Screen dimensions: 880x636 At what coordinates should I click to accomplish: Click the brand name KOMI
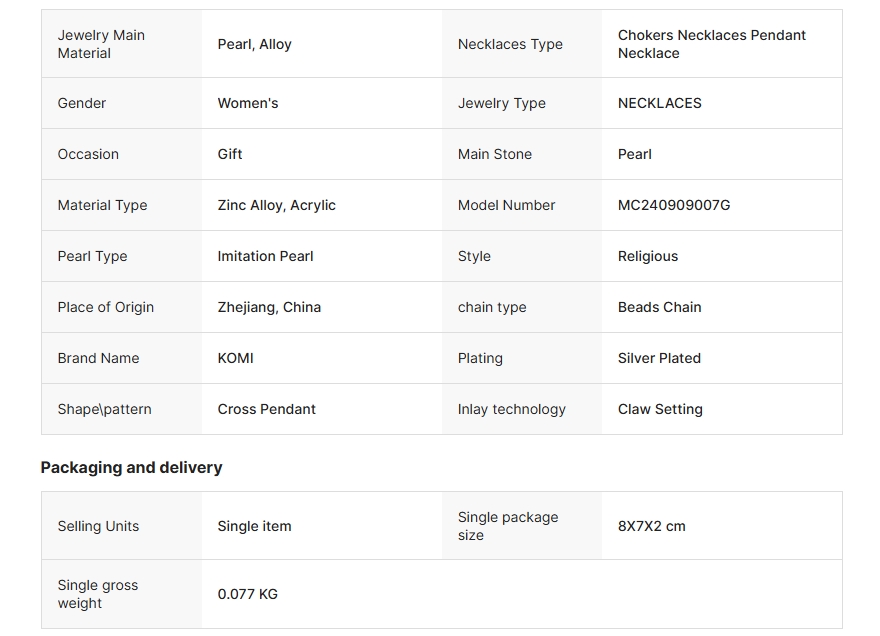point(235,358)
